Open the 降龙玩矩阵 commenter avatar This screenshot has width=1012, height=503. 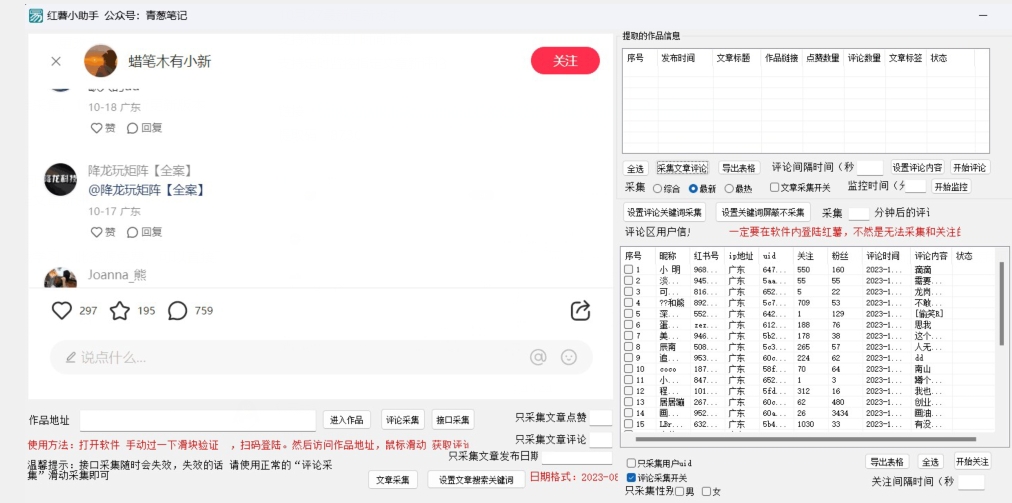coord(60,180)
